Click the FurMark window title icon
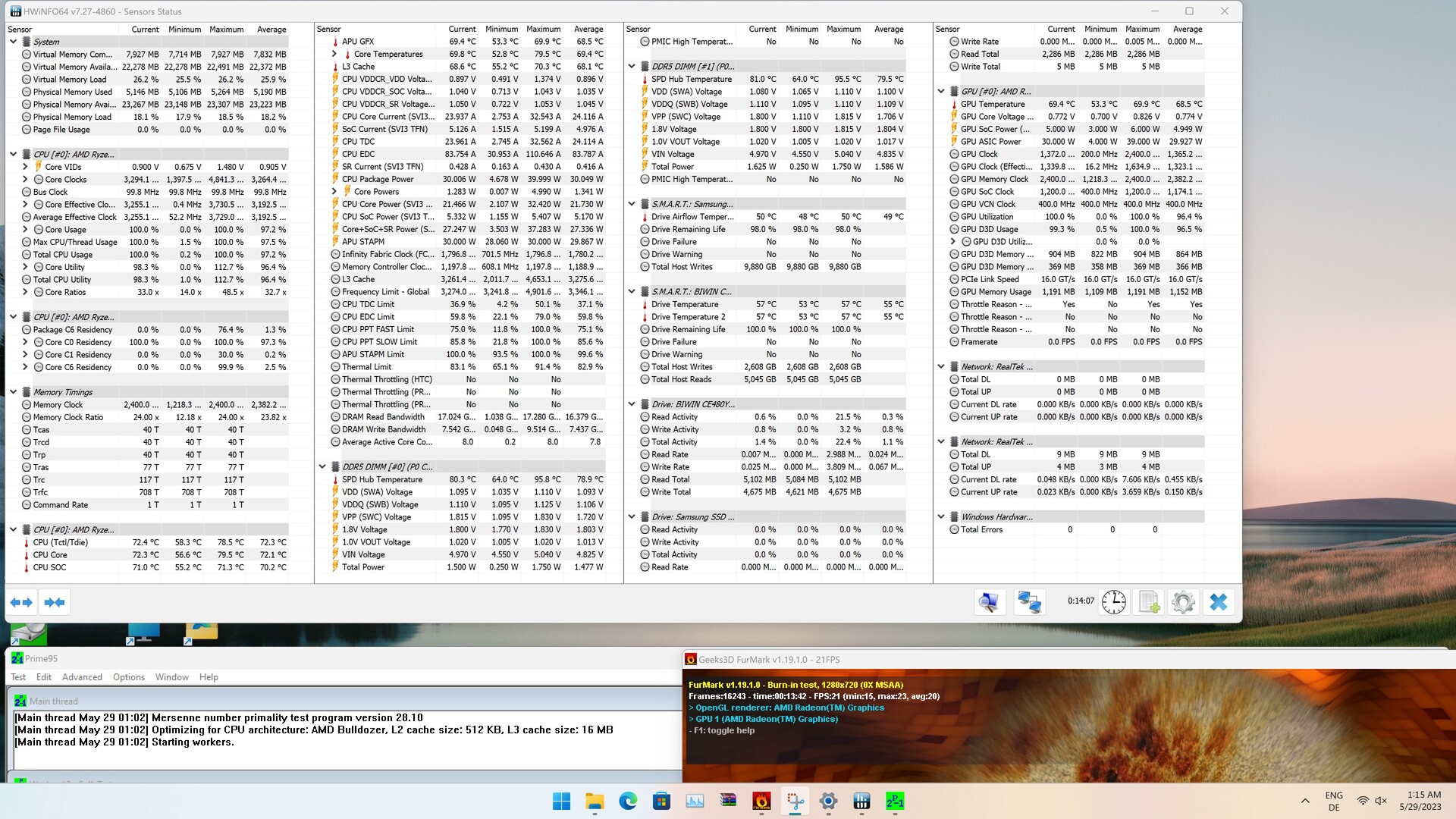The image size is (1456, 819). point(691,660)
